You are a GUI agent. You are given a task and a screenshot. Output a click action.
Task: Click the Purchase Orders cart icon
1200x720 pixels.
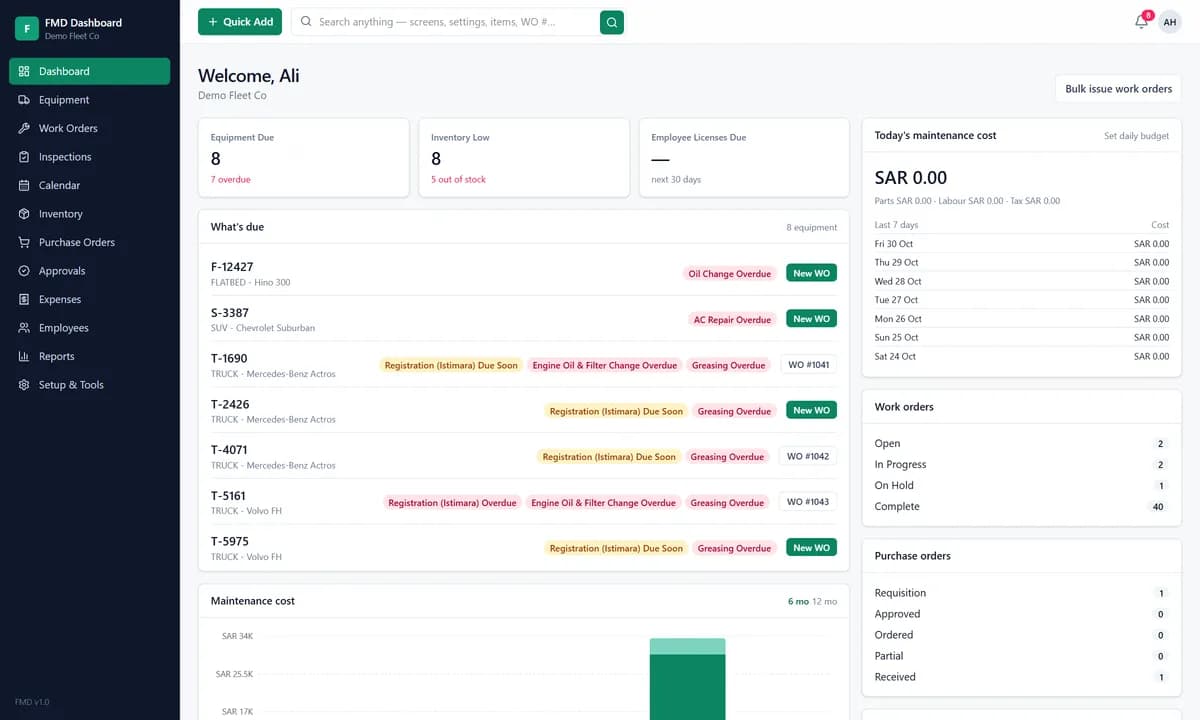(24, 242)
